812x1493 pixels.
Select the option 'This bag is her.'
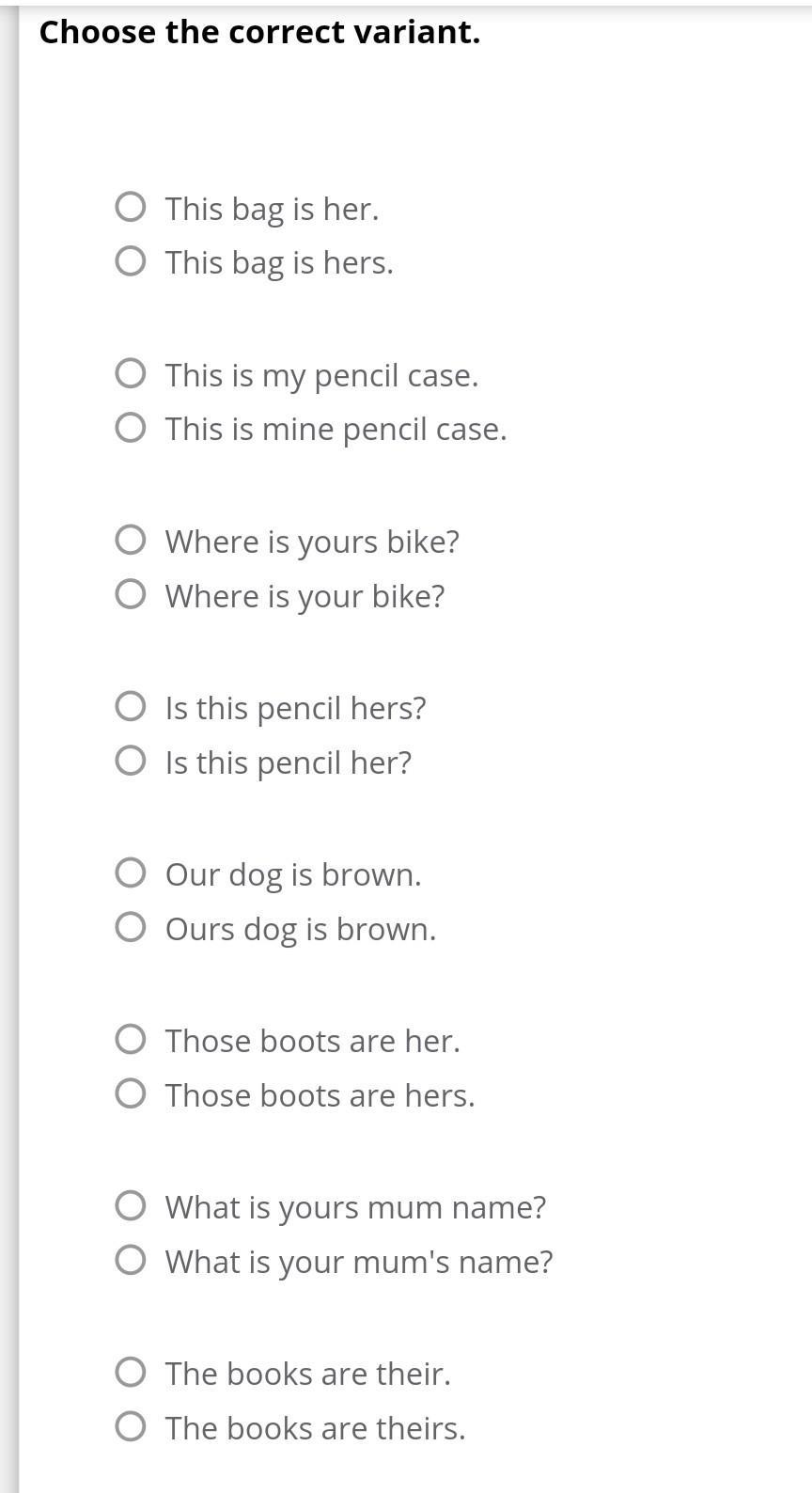point(131,207)
